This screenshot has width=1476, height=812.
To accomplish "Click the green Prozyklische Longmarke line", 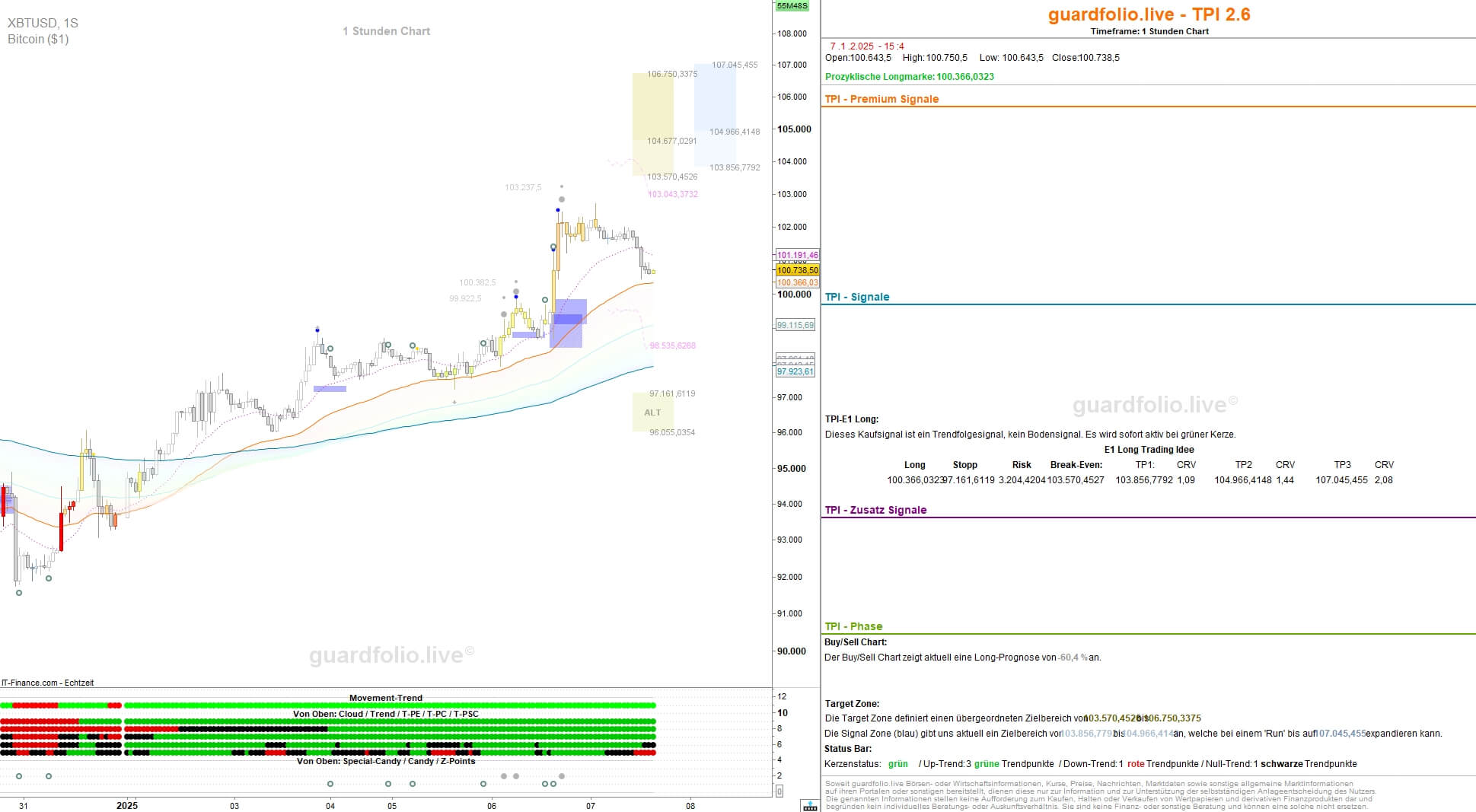I will 910,77.
